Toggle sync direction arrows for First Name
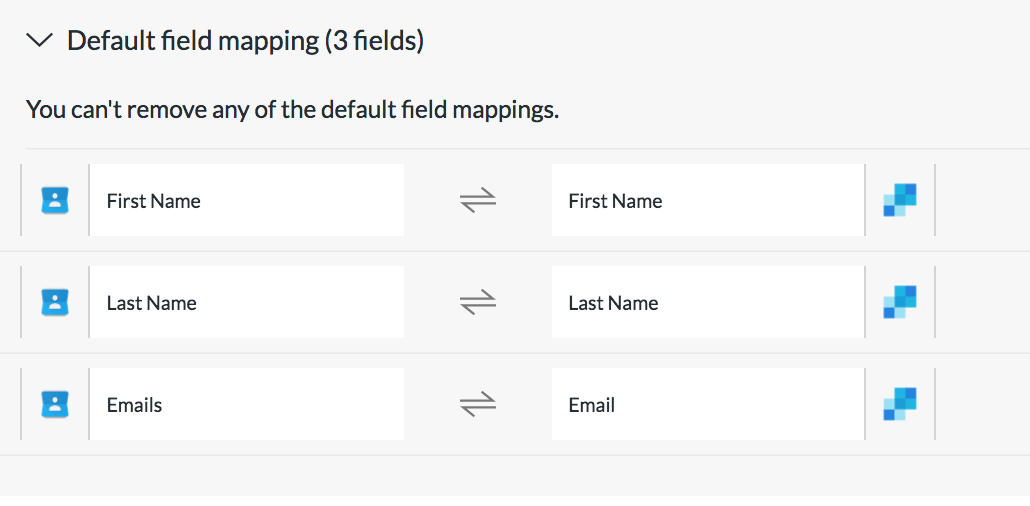This screenshot has height=506, width=1030. pyautogui.click(x=478, y=200)
